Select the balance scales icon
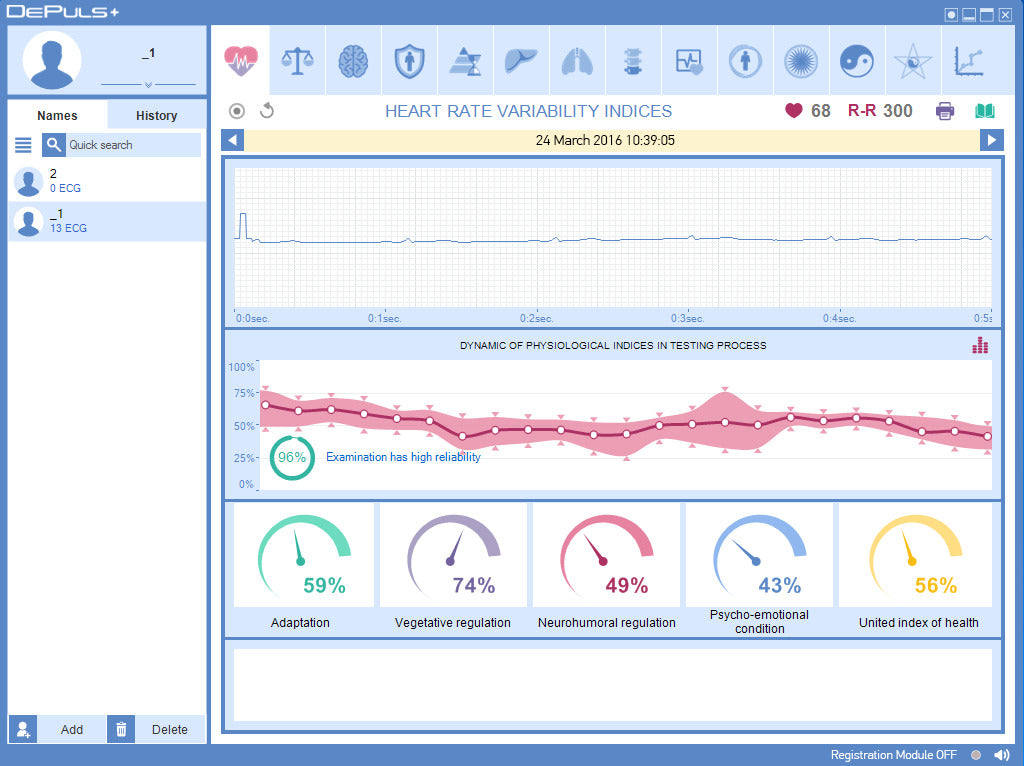The height and width of the screenshot is (766, 1024). (x=297, y=61)
